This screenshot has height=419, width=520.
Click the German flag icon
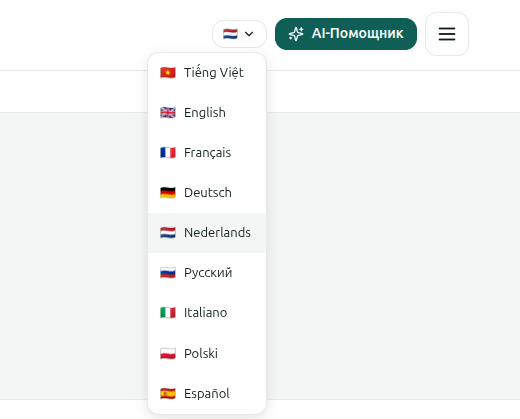(168, 192)
